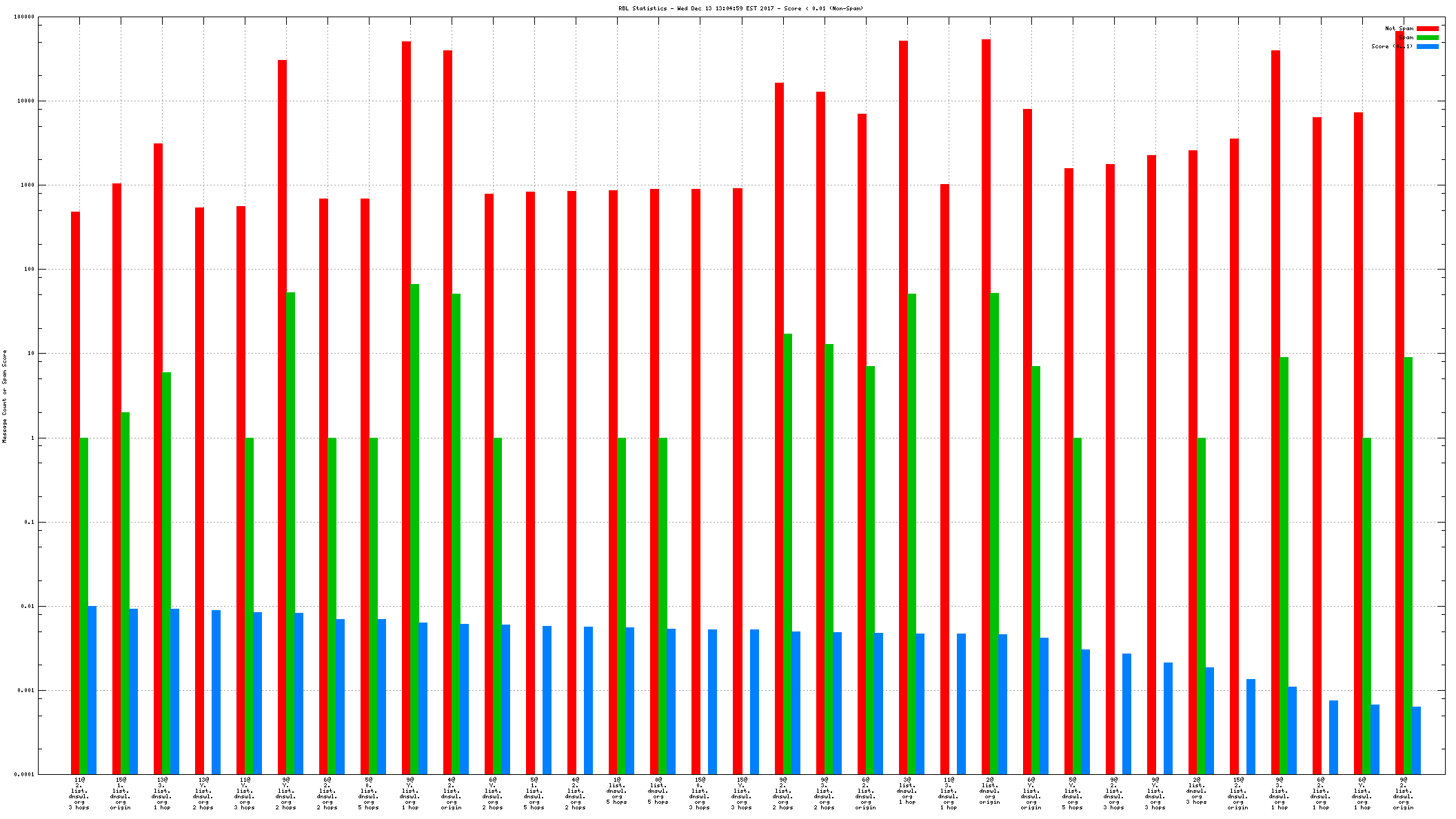Click the 0.01 y-axis tick label
The image size is (1456, 819).
[x=28, y=607]
